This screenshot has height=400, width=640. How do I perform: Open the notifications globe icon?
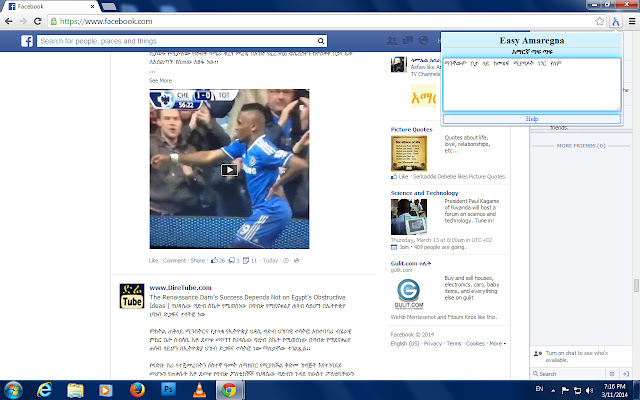point(423,40)
